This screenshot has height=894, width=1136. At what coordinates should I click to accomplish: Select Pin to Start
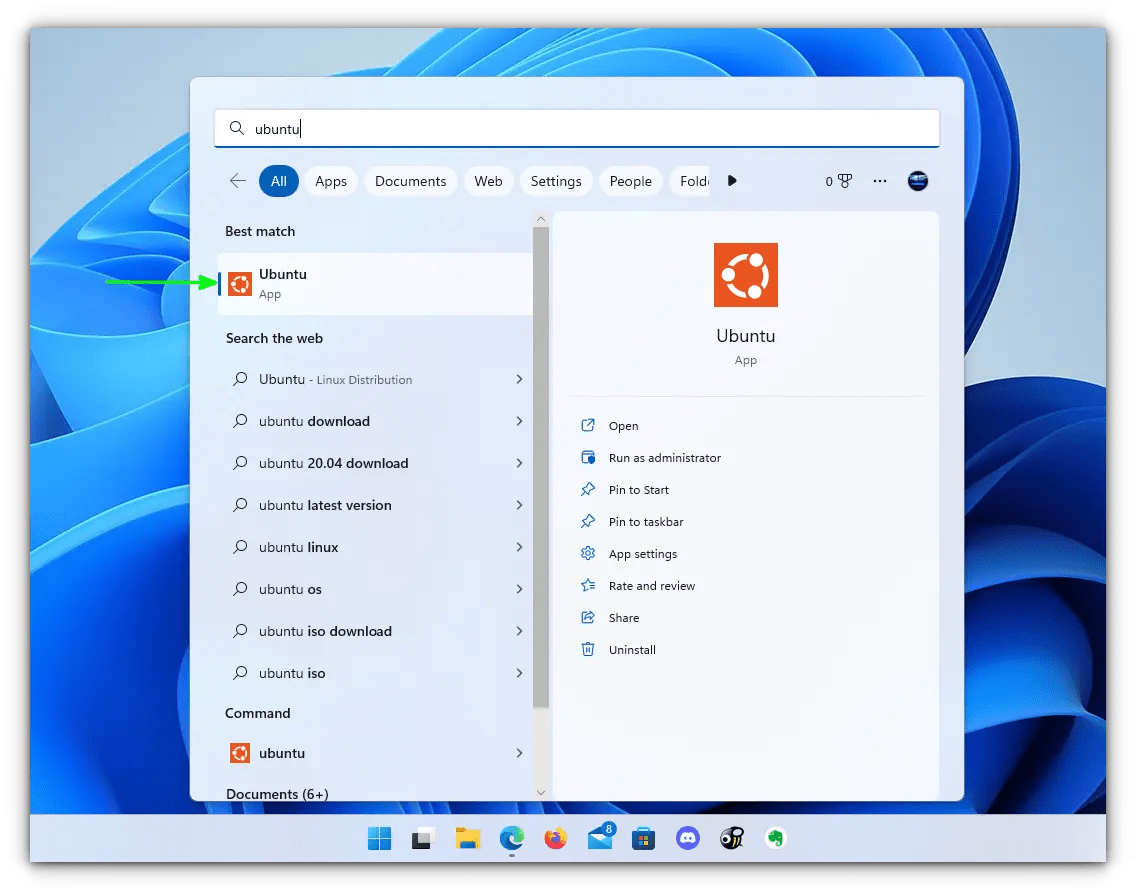click(638, 490)
